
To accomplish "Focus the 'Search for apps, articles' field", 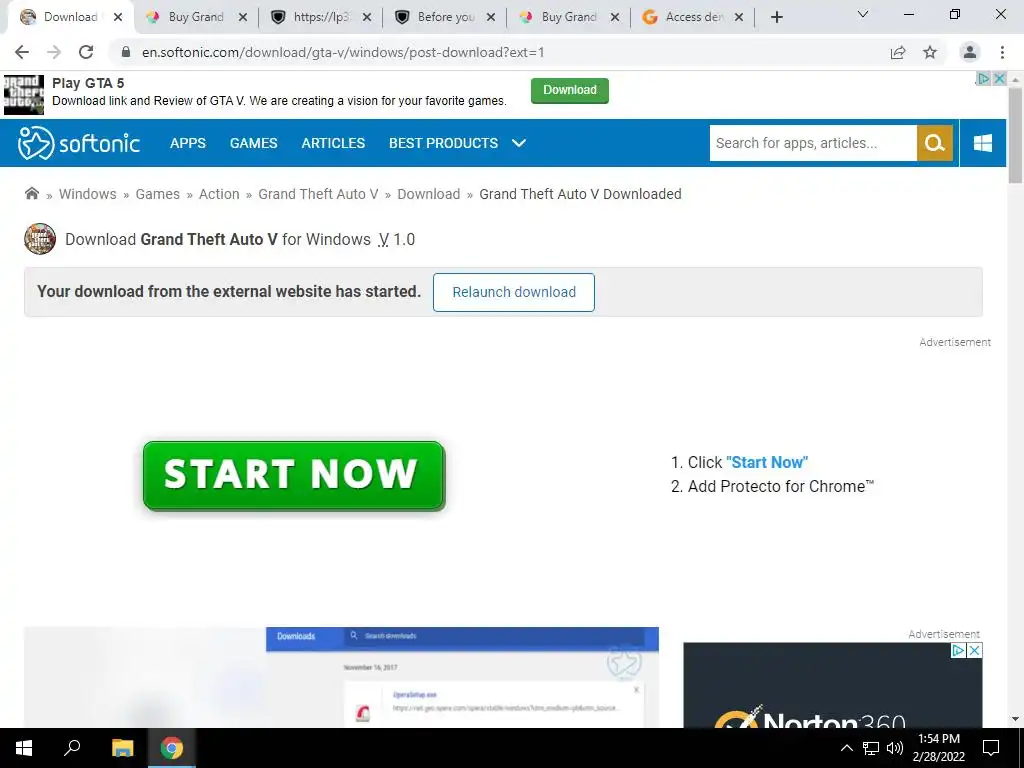I will click(x=813, y=143).
